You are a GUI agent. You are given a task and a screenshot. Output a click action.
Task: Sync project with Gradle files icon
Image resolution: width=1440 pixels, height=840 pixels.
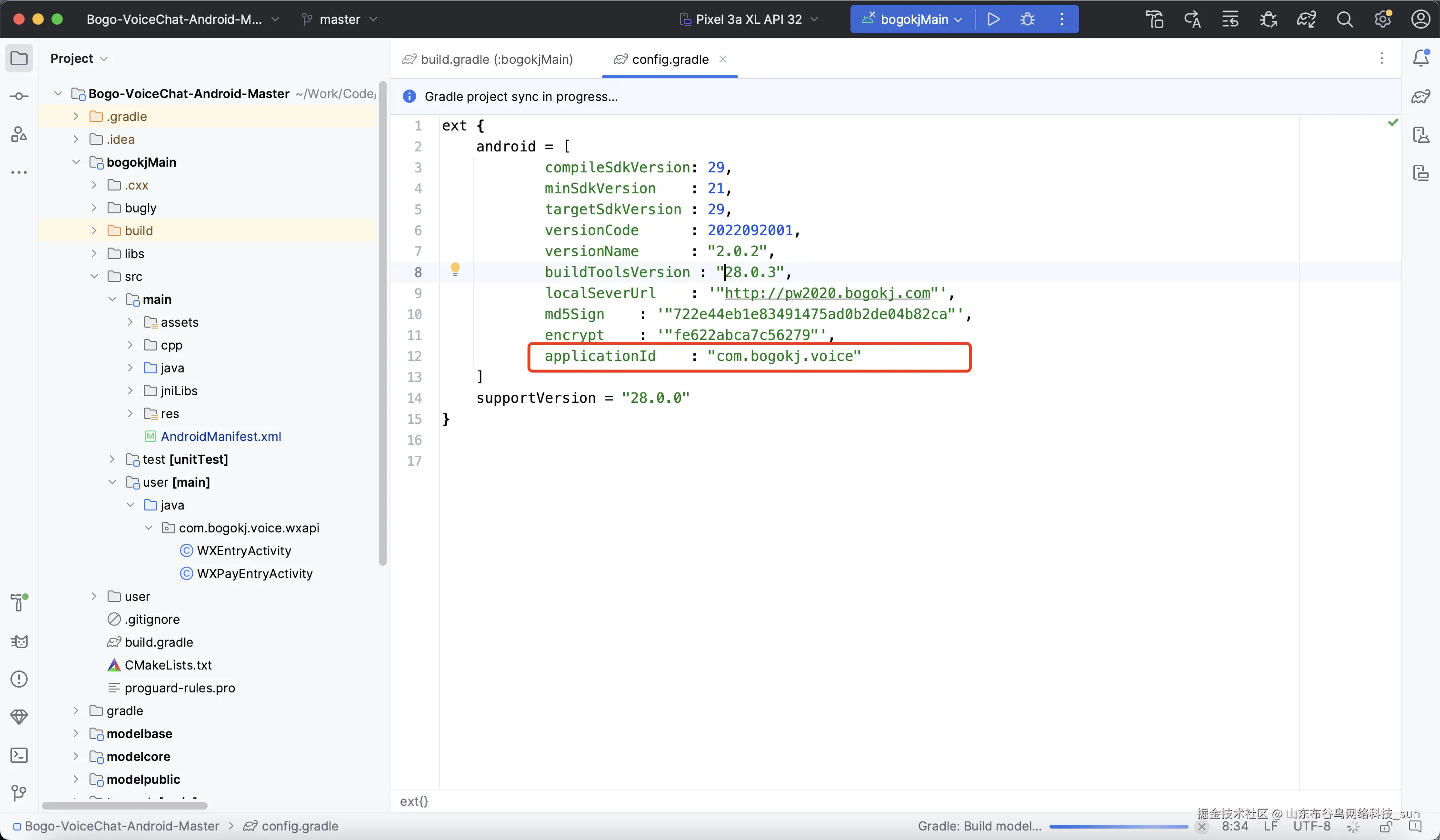1306,20
